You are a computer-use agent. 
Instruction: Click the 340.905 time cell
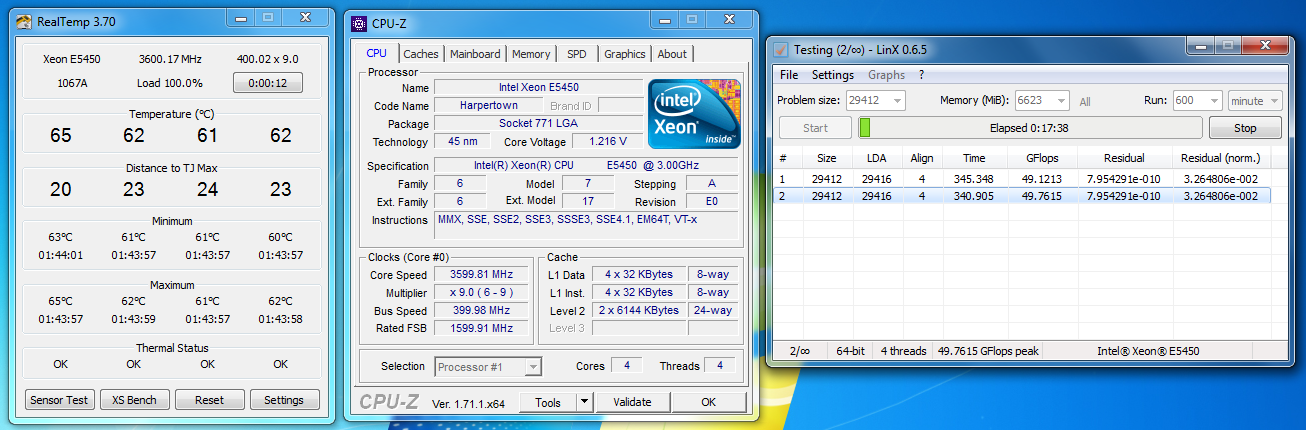pyautogui.click(x=973, y=196)
